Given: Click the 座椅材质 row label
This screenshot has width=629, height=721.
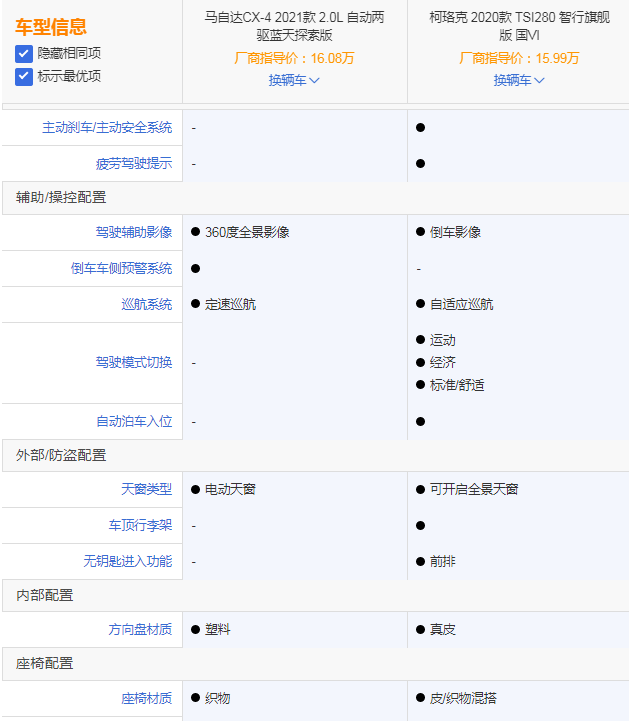Looking at the screenshot, I should click(x=147, y=698).
